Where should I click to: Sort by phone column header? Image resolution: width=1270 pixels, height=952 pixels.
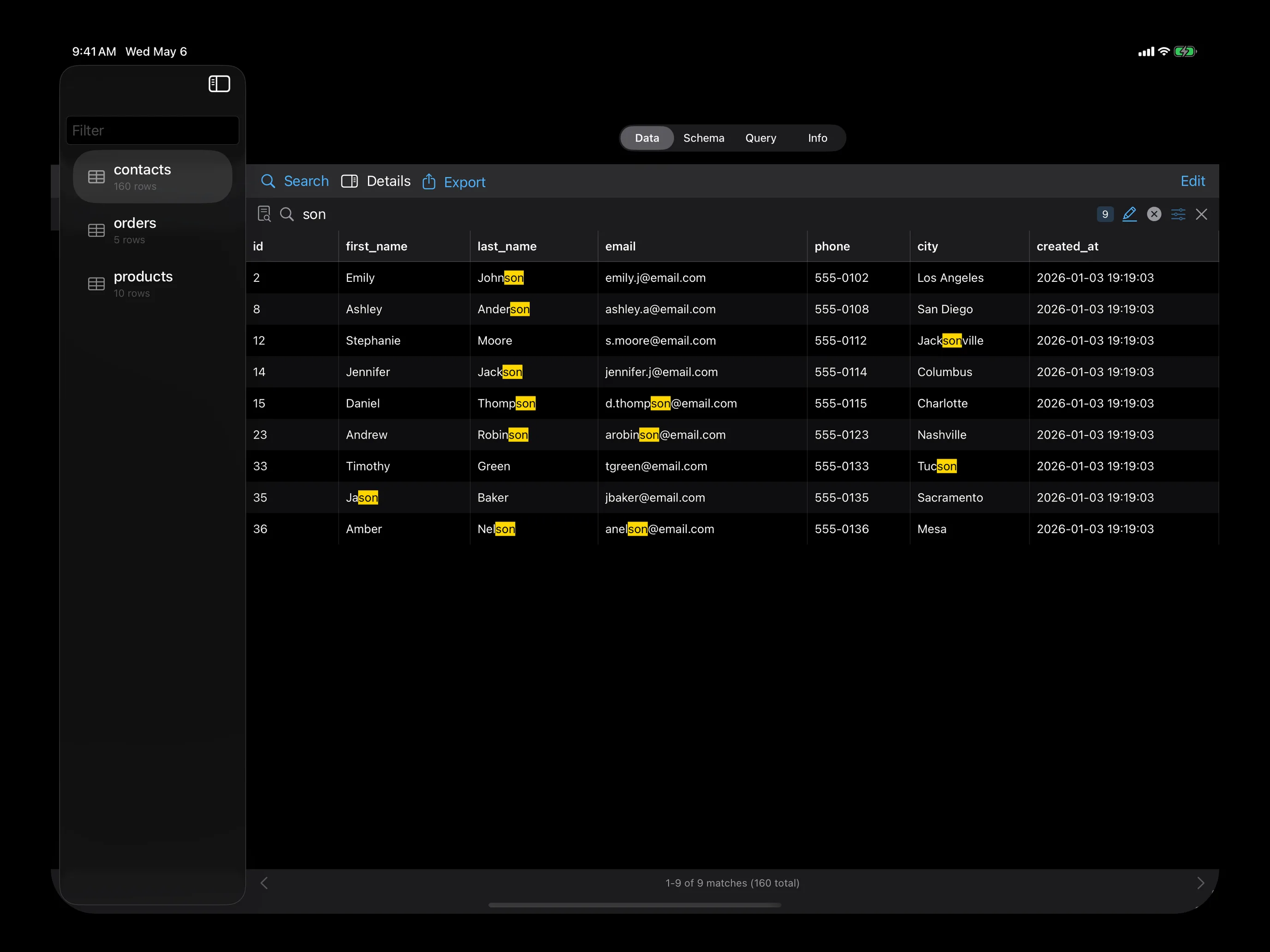859,246
